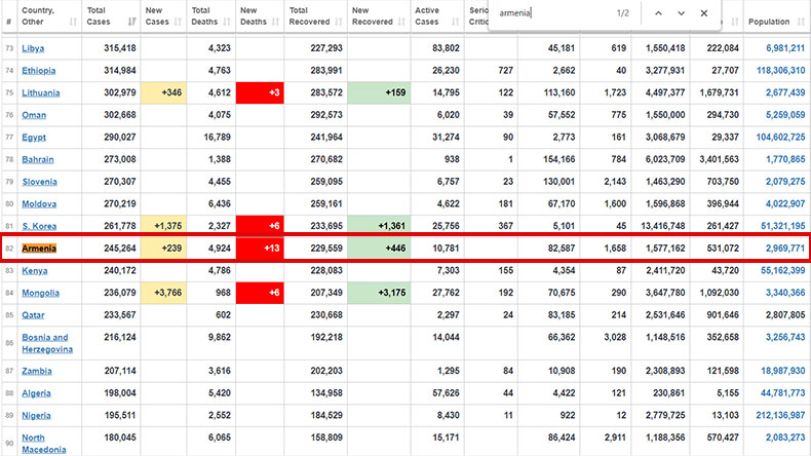Image resolution: width=811 pixels, height=456 pixels.
Task: Open the Algeria country link
Action: tap(36, 393)
